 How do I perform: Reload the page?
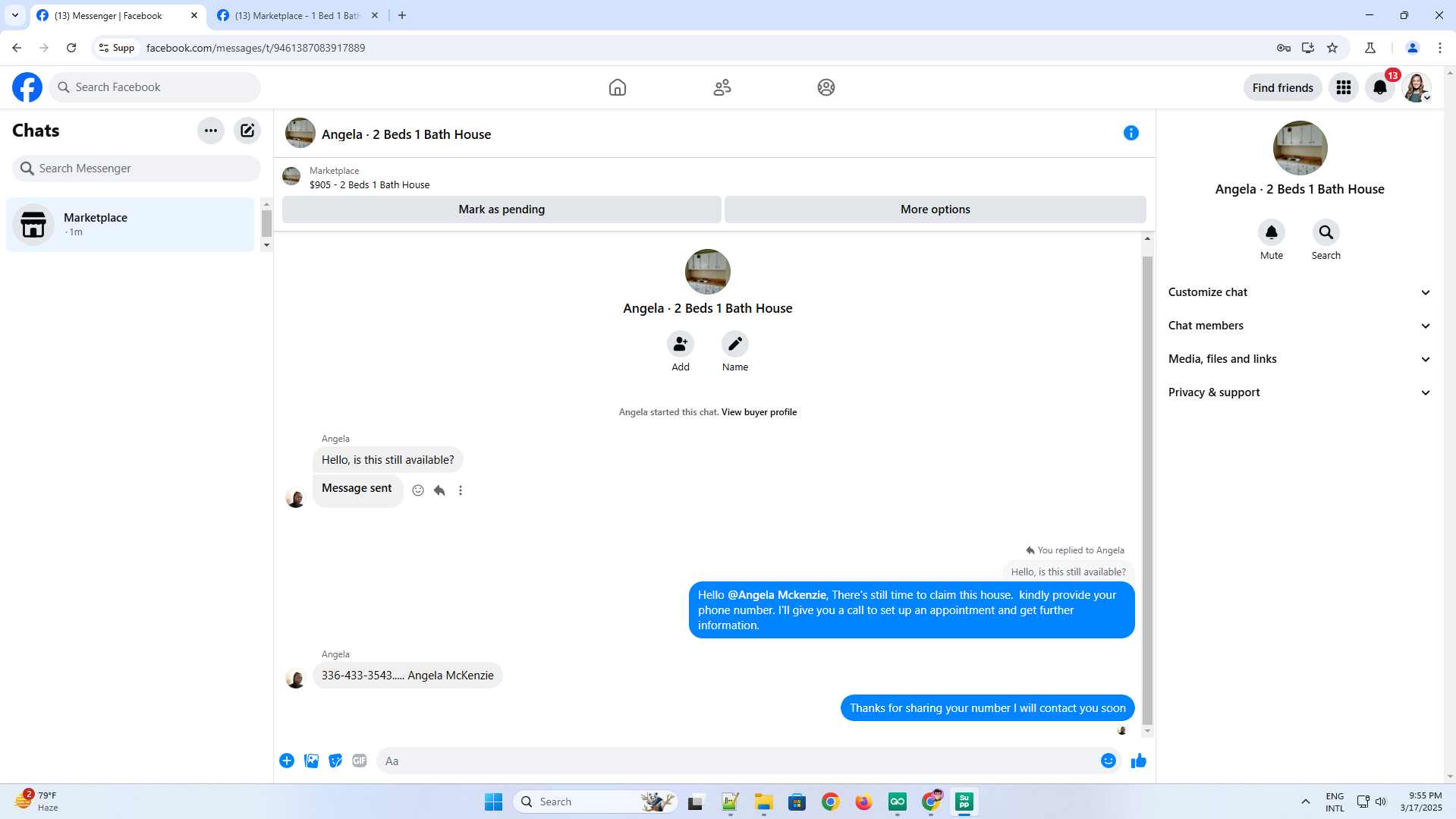click(x=71, y=48)
